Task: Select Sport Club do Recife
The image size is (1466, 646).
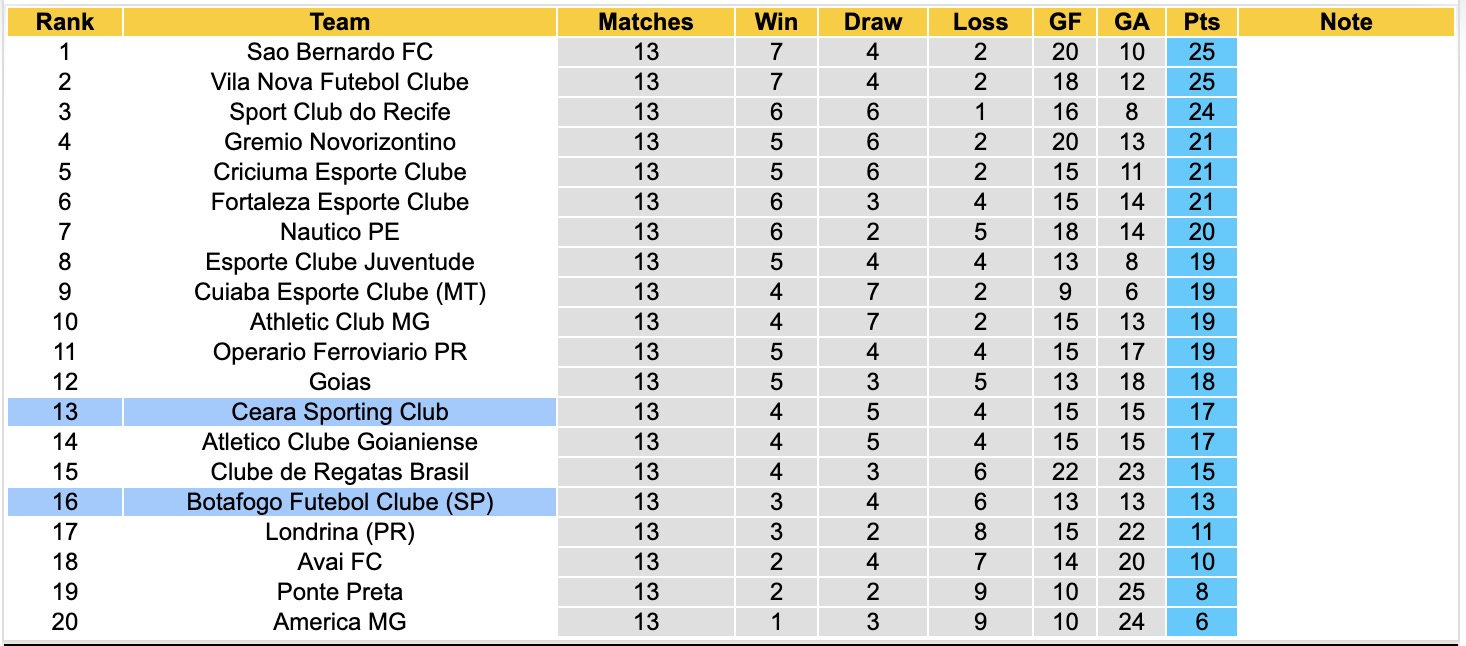Action: click(x=340, y=112)
